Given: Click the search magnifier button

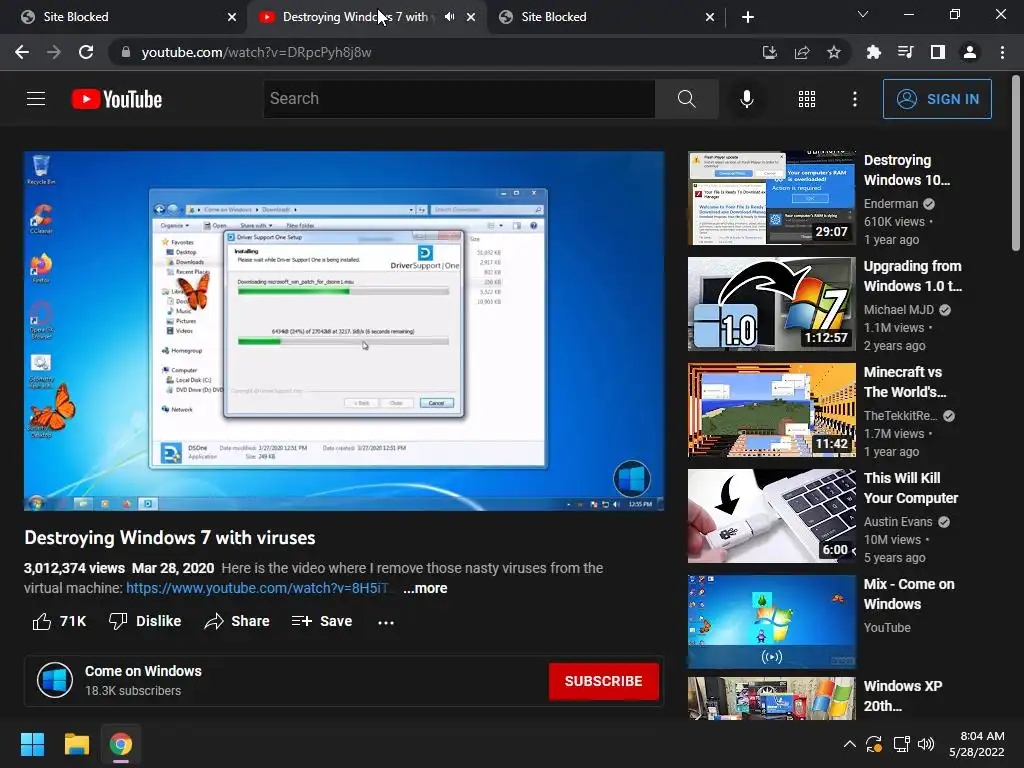Looking at the screenshot, I should (686, 99).
